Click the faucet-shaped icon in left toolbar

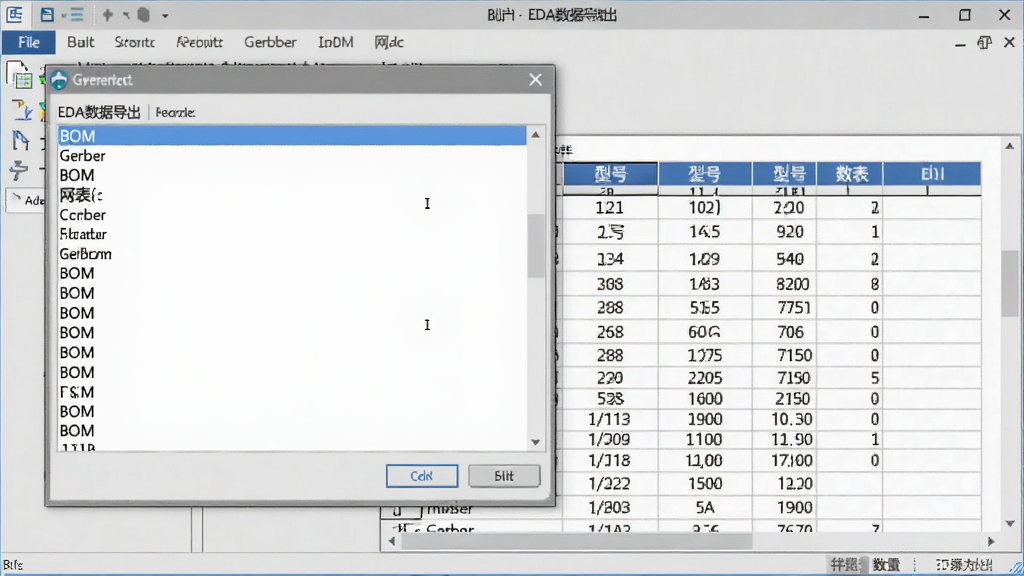(19, 170)
